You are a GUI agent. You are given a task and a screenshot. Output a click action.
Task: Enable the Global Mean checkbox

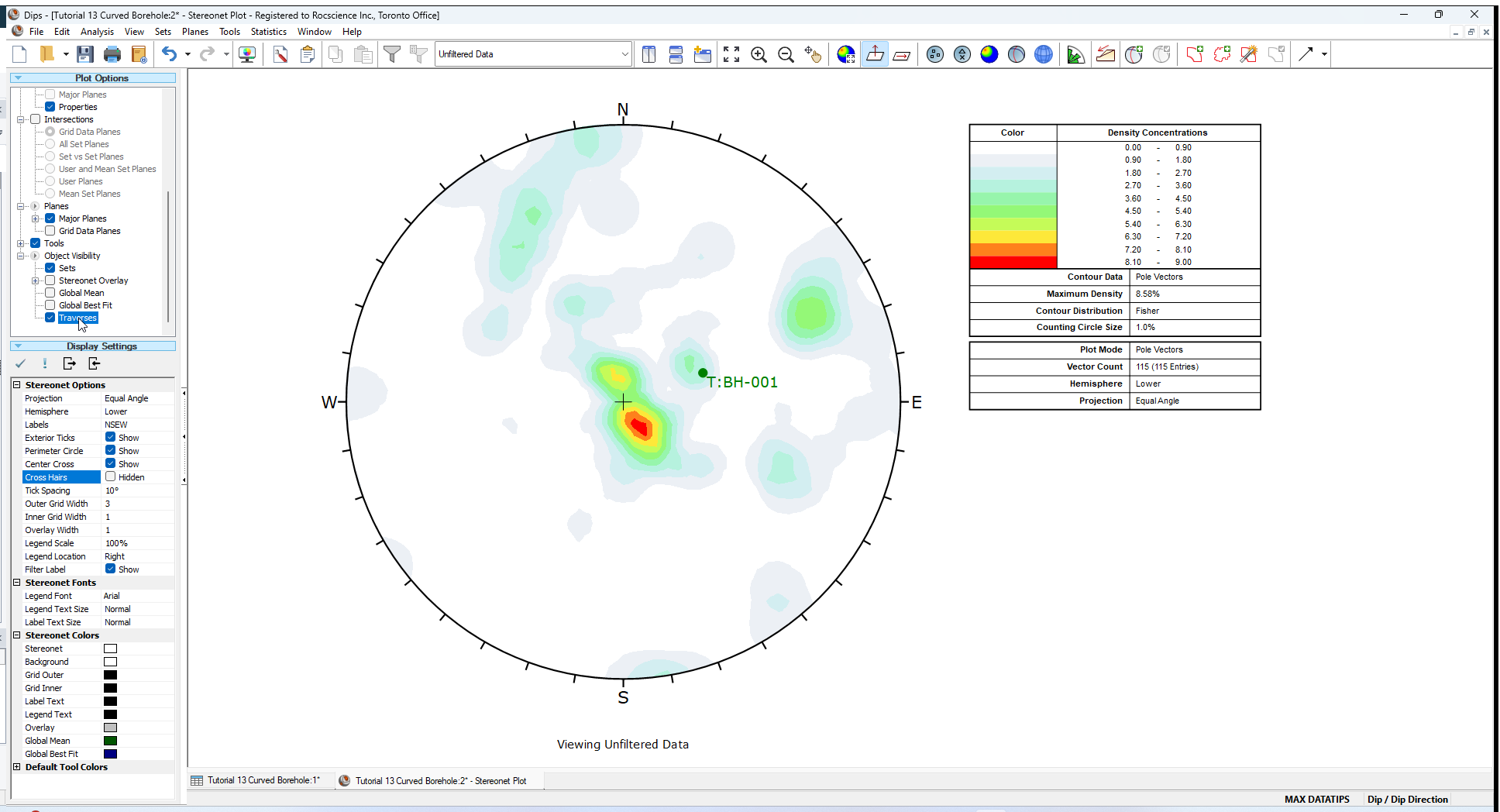[x=50, y=293]
